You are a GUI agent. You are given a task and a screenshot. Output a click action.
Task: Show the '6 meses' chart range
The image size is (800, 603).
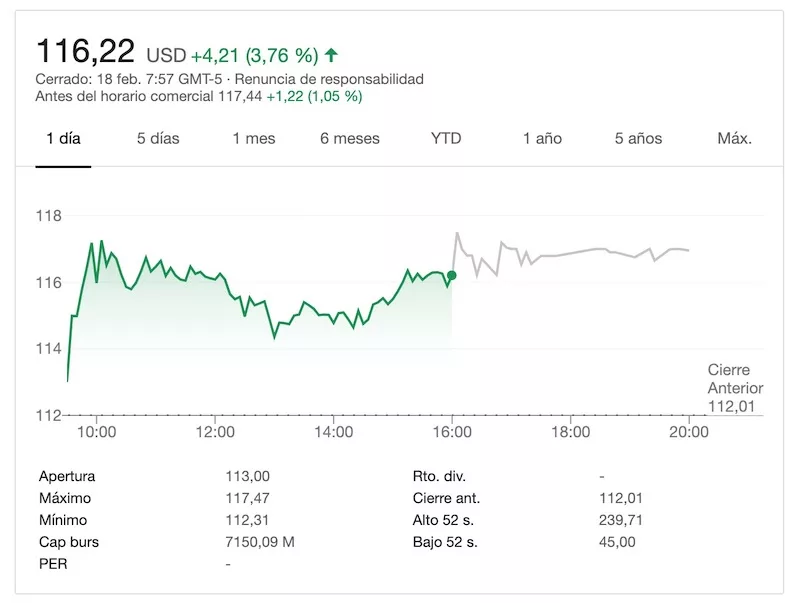(350, 138)
